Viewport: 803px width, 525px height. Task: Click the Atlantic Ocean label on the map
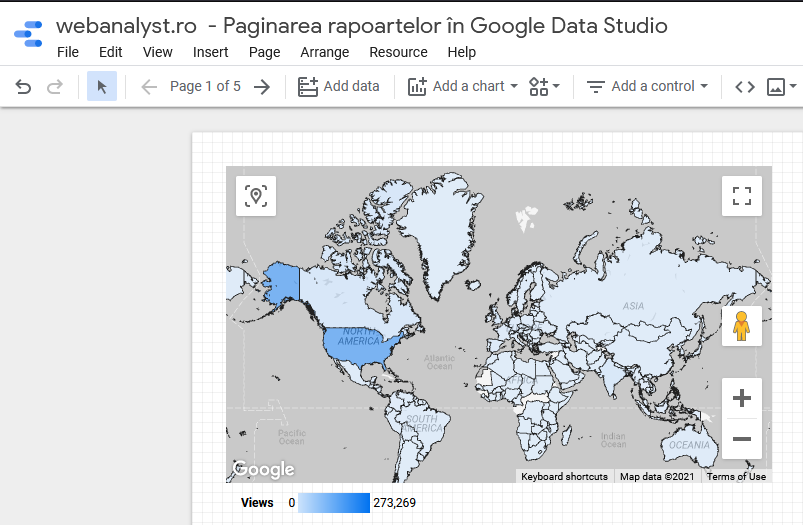439,362
